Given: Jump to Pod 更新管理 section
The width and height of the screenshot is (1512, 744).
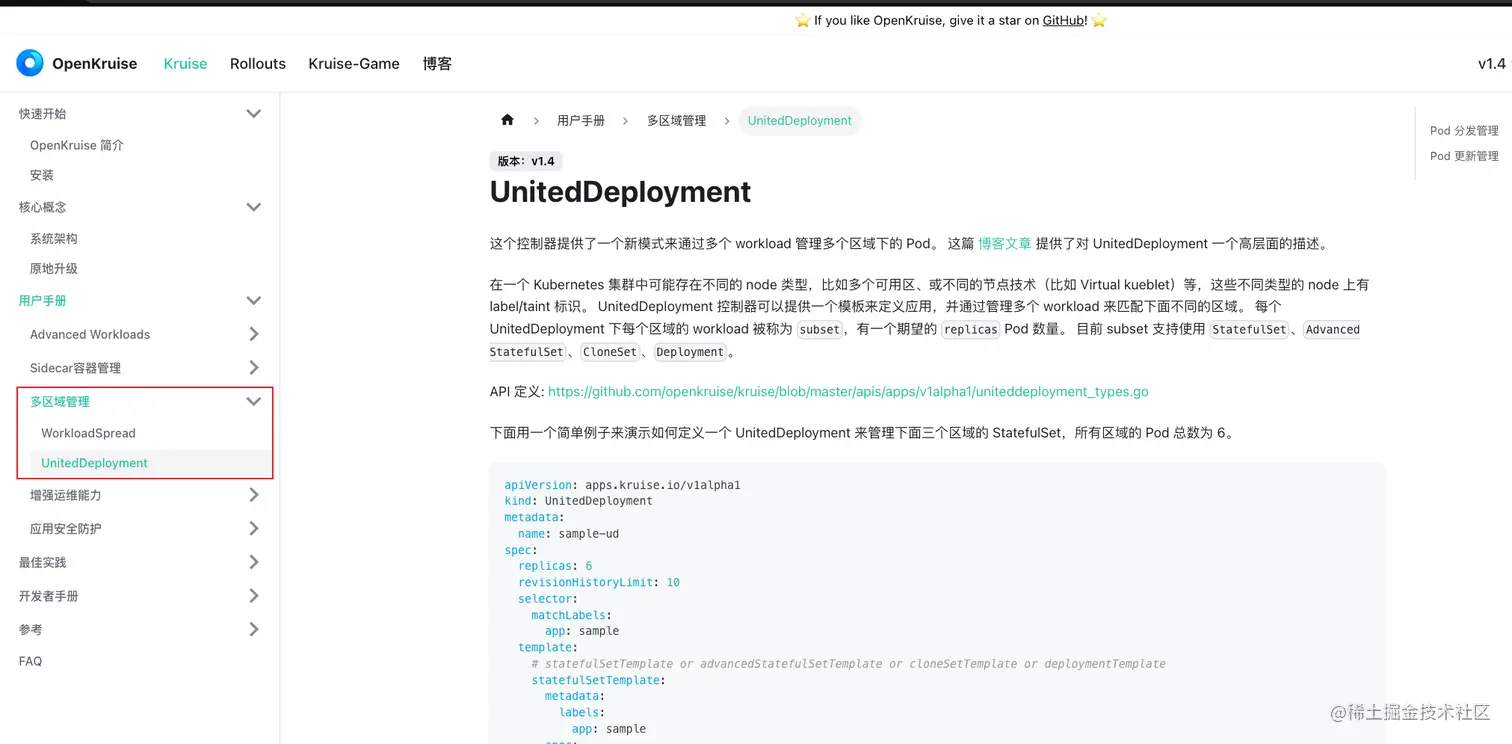Looking at the screenshot, I should [x=1464, y=156].
